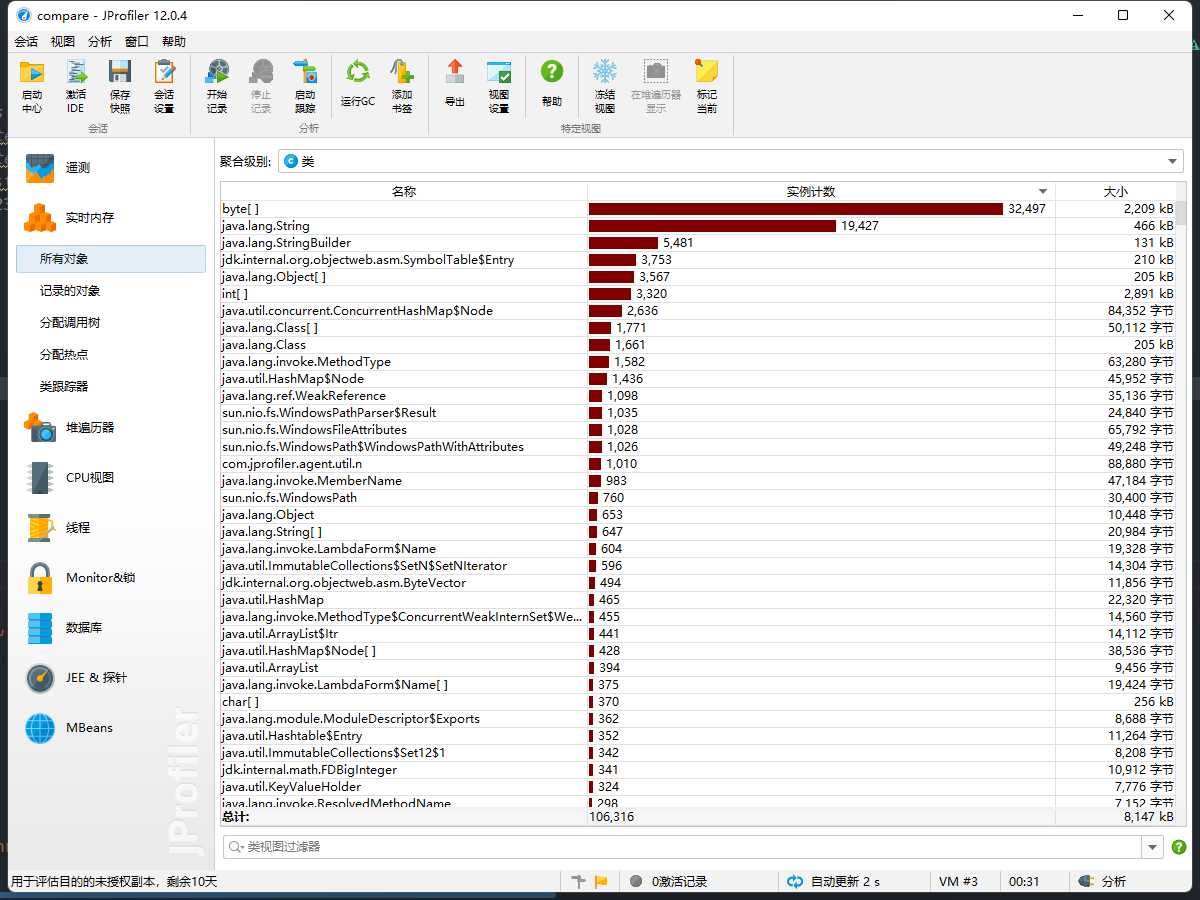Screen dimensions: 1200x900
Task: Open the 分析 menu
Action: coord(99,41)
